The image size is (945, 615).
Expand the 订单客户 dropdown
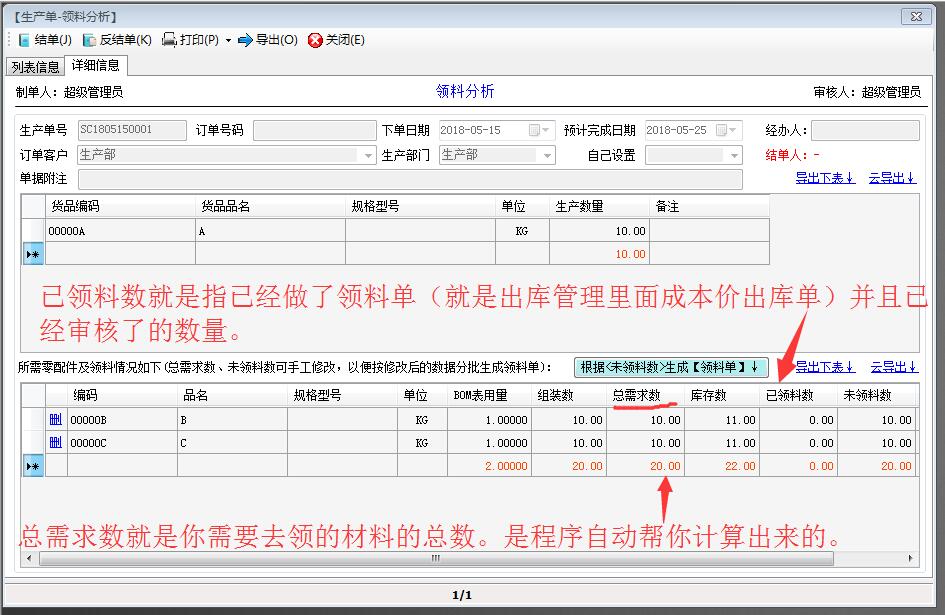[x=368, y=156]
